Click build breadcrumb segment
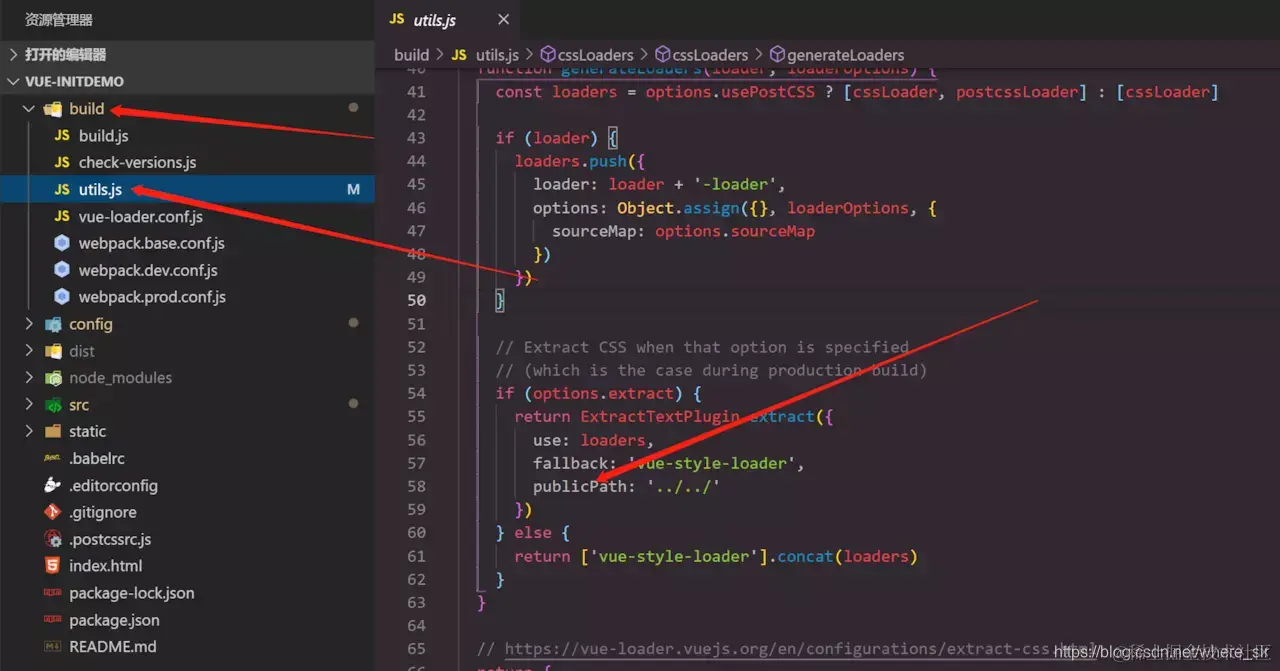1280x671 pixels. 411,55
